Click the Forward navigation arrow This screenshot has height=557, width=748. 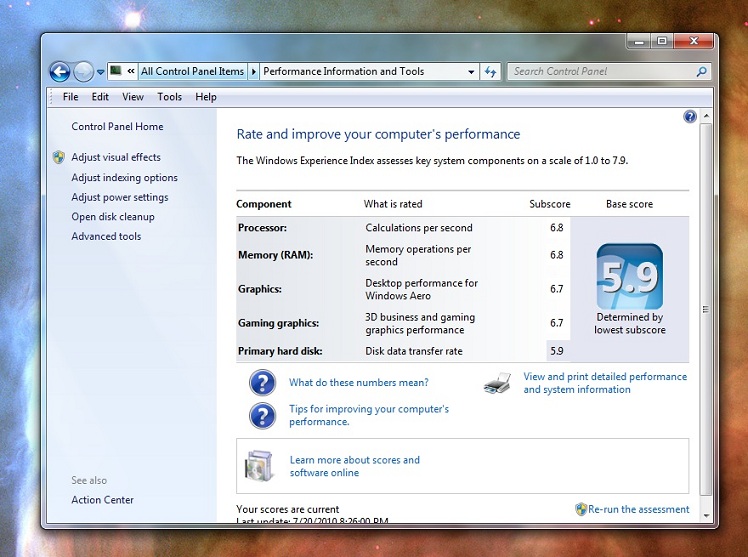(x=84, y=71)
